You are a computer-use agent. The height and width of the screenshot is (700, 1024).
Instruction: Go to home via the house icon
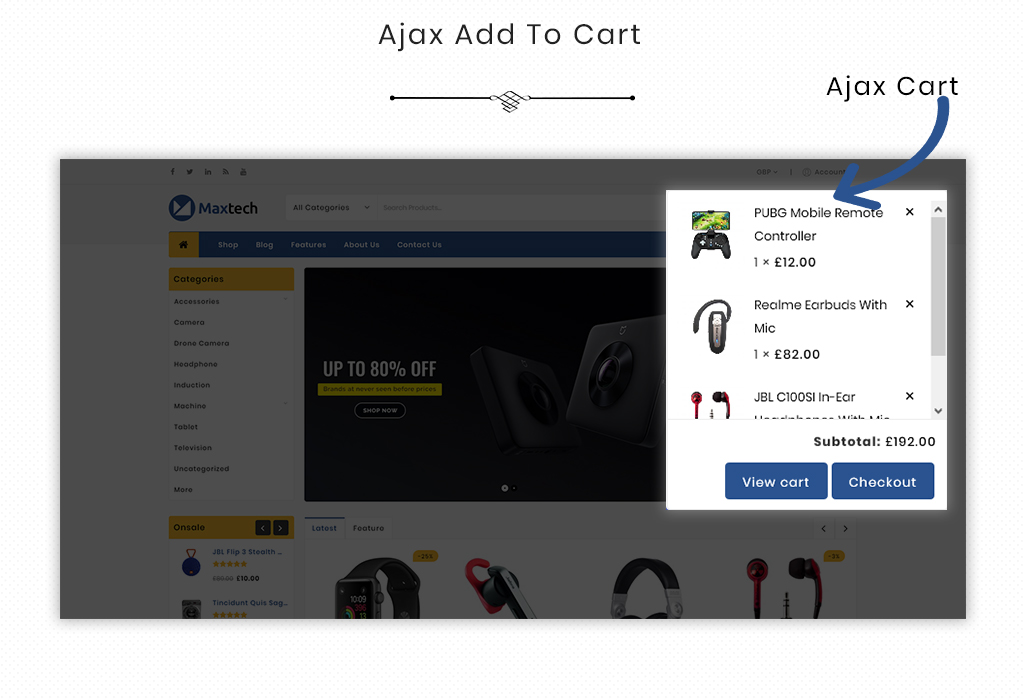click(184, 244)
